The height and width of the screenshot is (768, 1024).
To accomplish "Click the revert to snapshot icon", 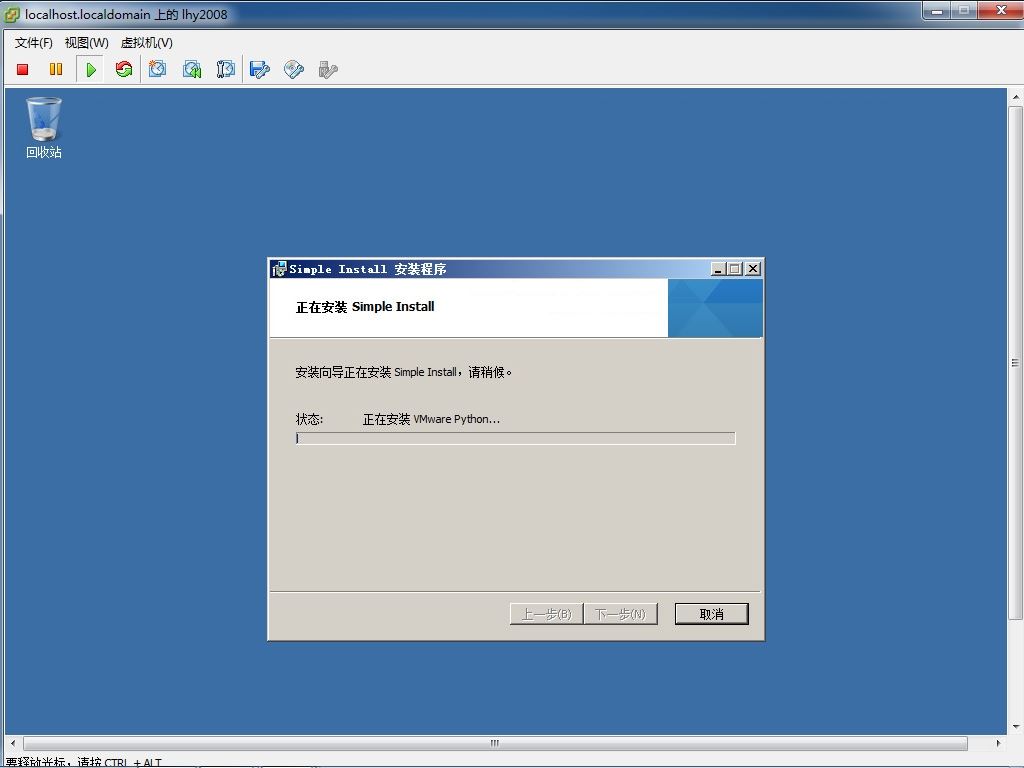I will pyautogui.click(x=192, y=69).
